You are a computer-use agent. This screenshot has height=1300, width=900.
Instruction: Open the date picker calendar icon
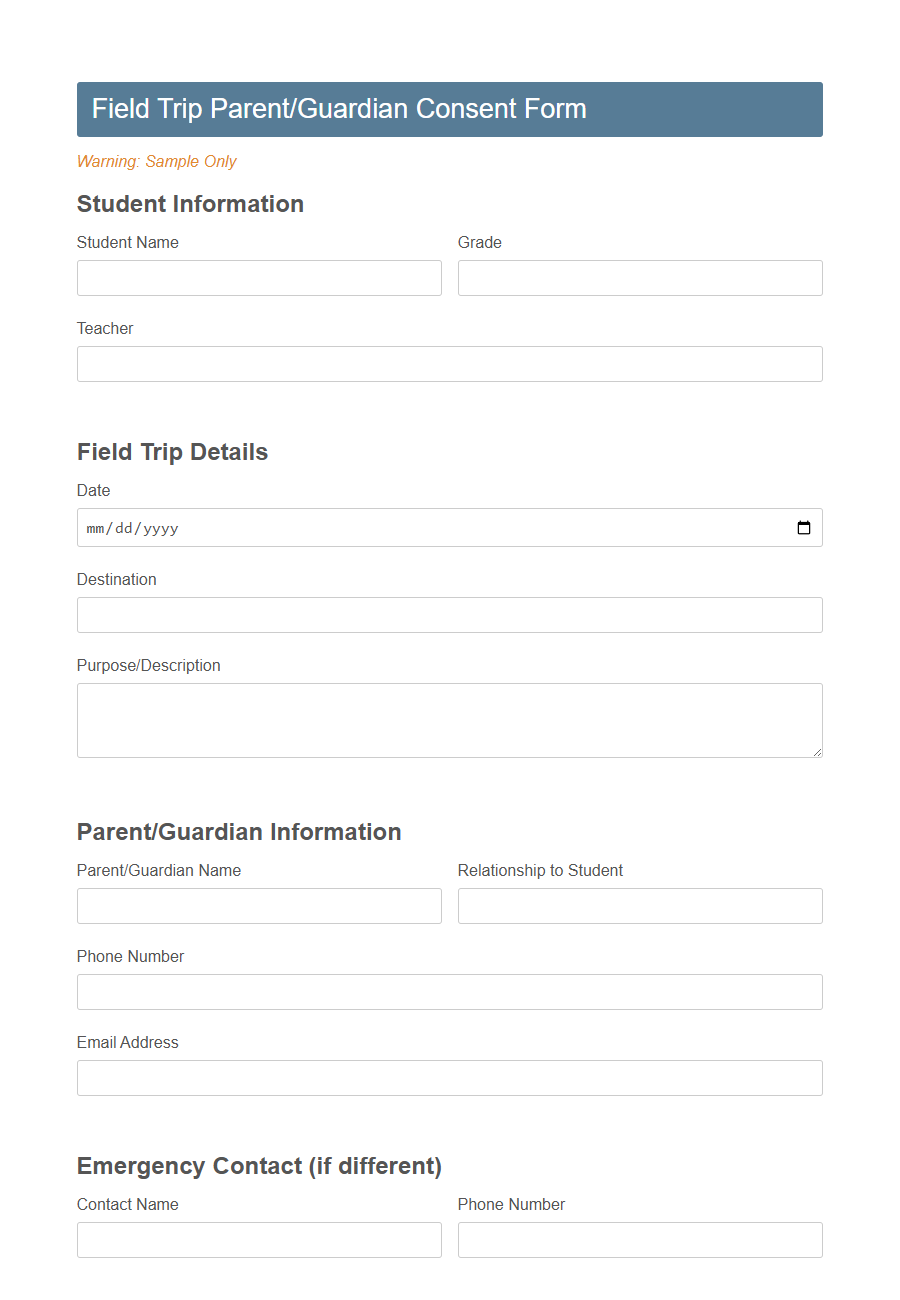point(804,527)
